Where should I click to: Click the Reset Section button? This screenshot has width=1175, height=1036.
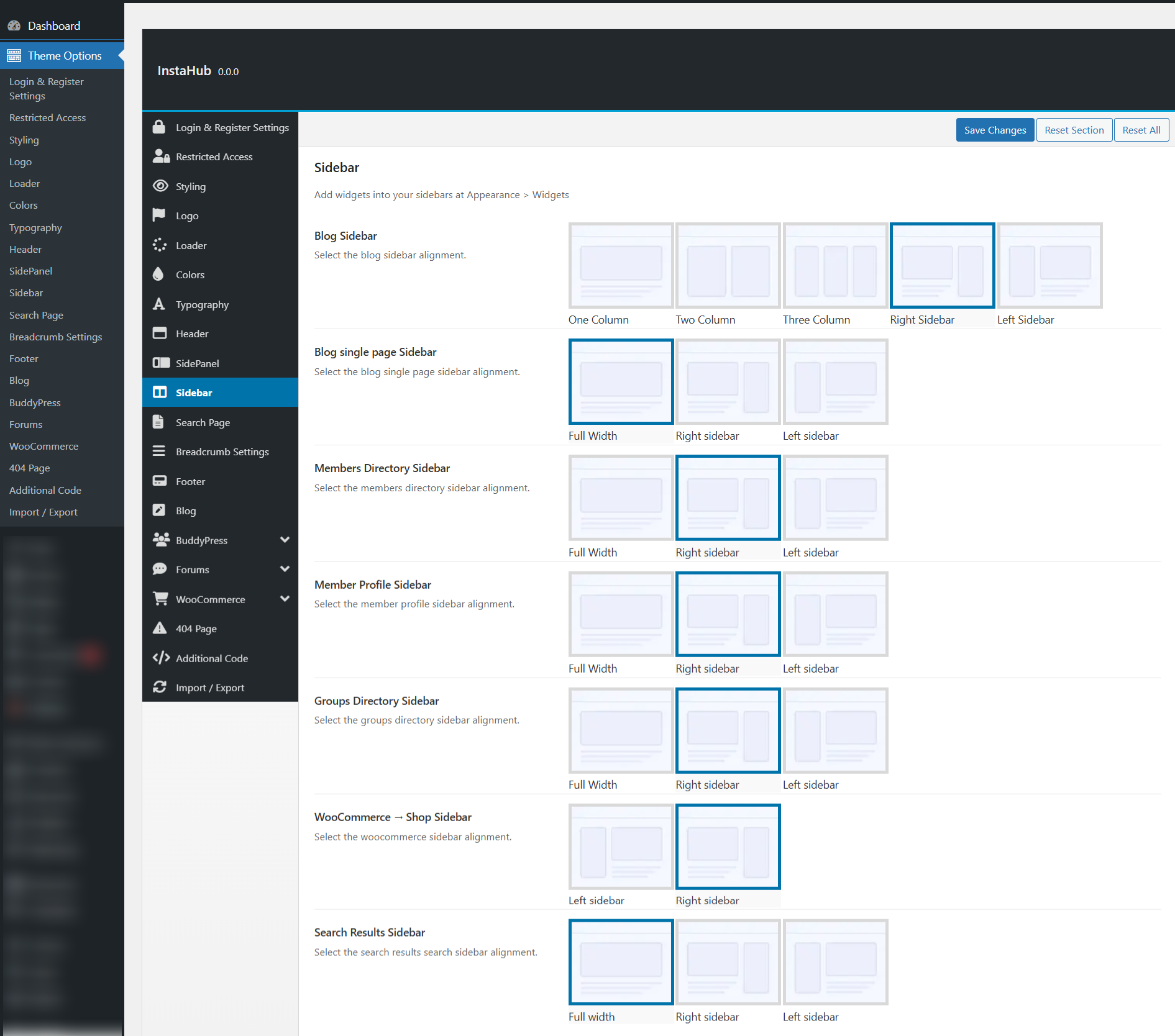[x=1074, y=130]
